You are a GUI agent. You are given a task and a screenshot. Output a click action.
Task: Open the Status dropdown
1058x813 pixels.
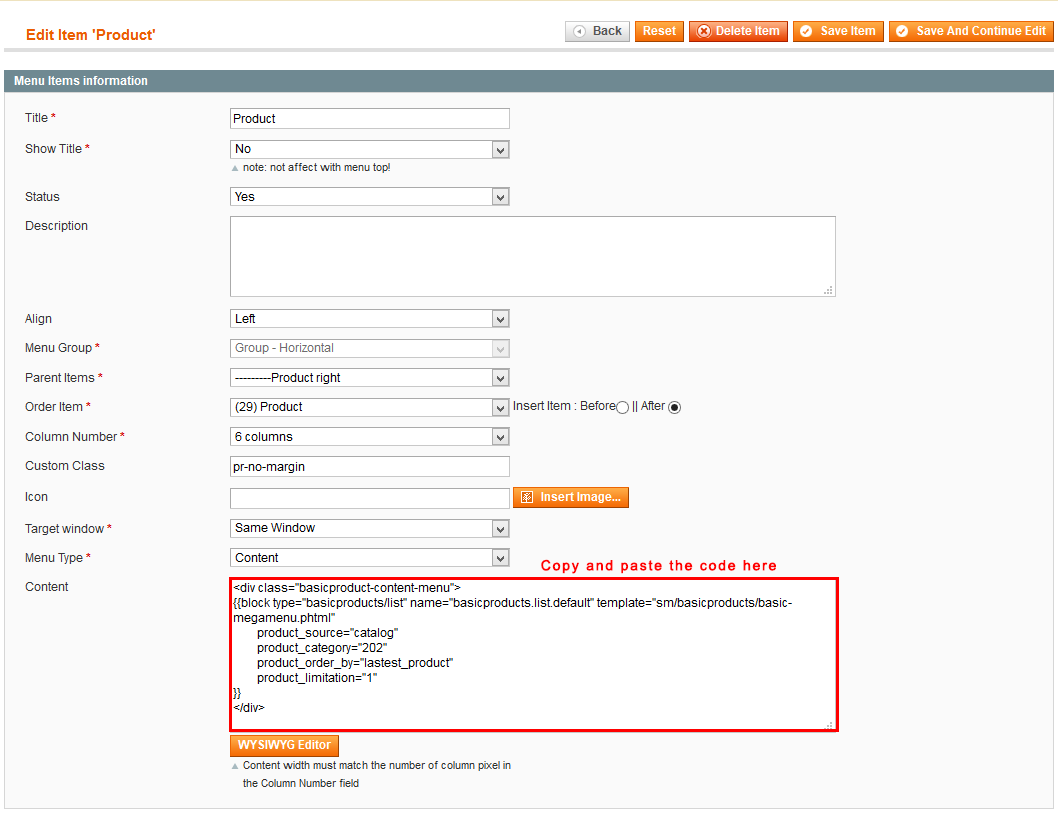click(370, 197)
